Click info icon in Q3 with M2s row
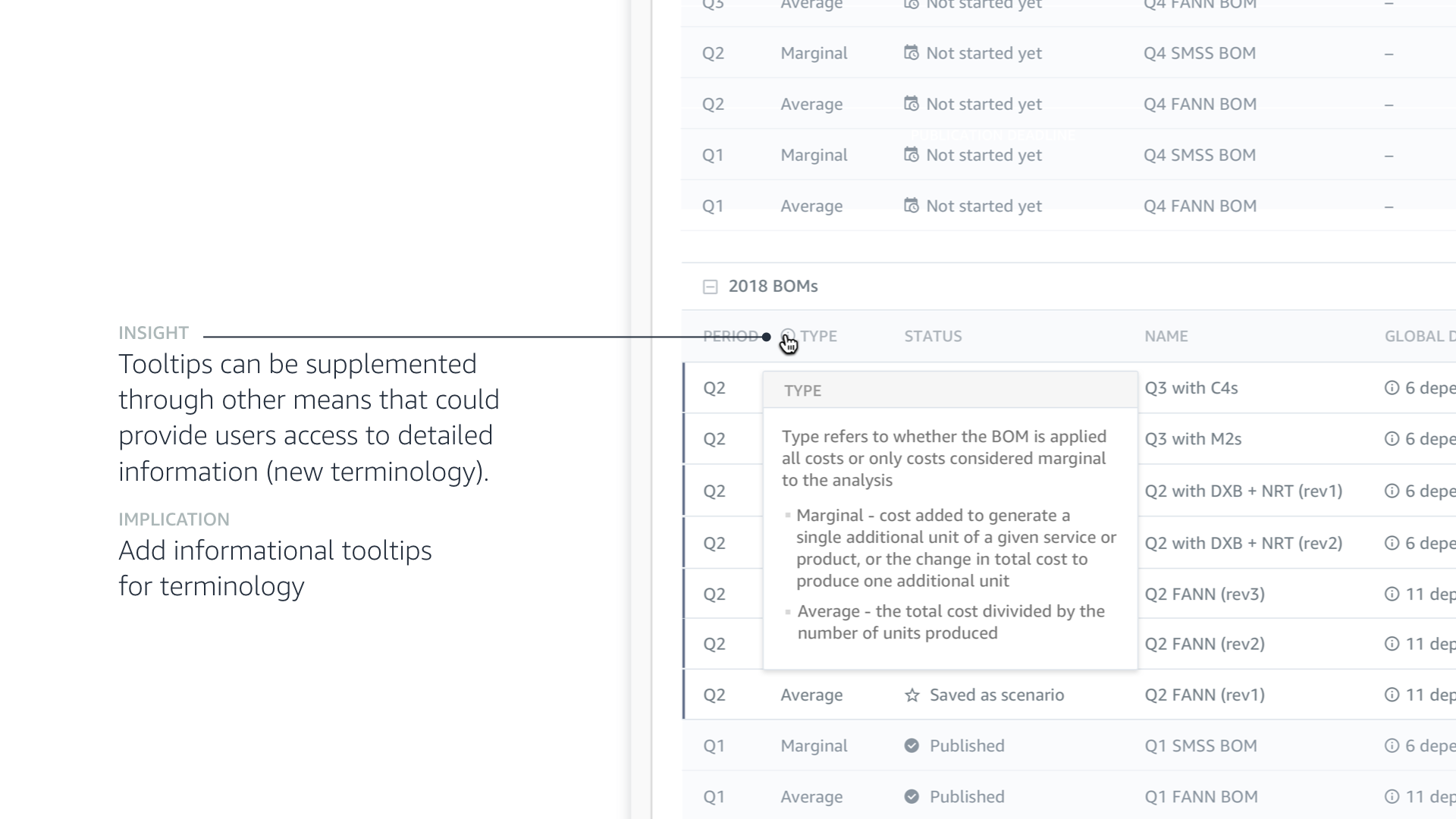 pyautogui.click(x=1392, y=439)
